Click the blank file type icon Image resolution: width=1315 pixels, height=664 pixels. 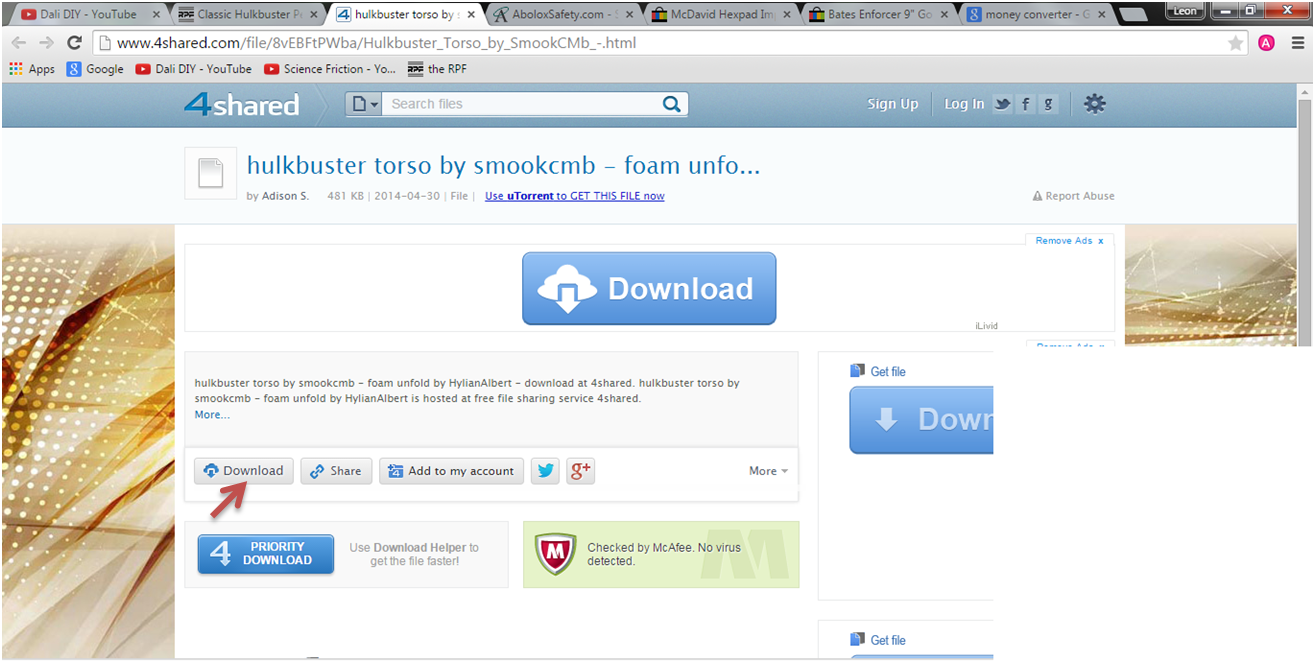pos(210,174)
